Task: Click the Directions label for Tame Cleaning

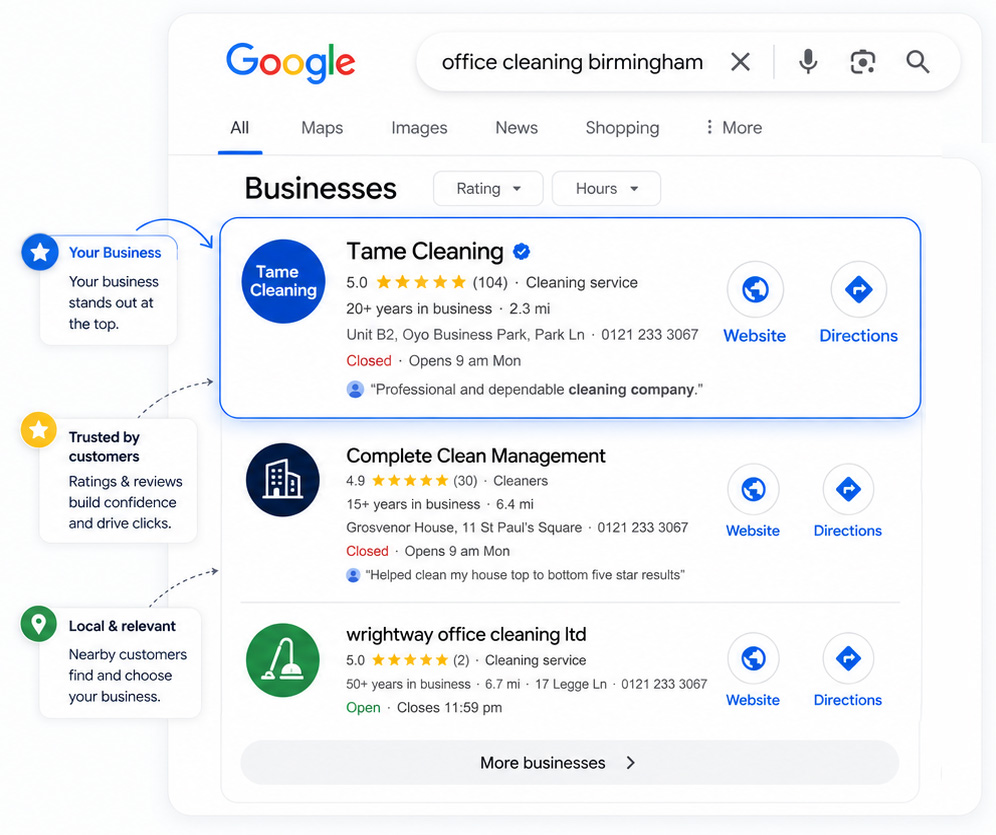Action: pos(859,336)
